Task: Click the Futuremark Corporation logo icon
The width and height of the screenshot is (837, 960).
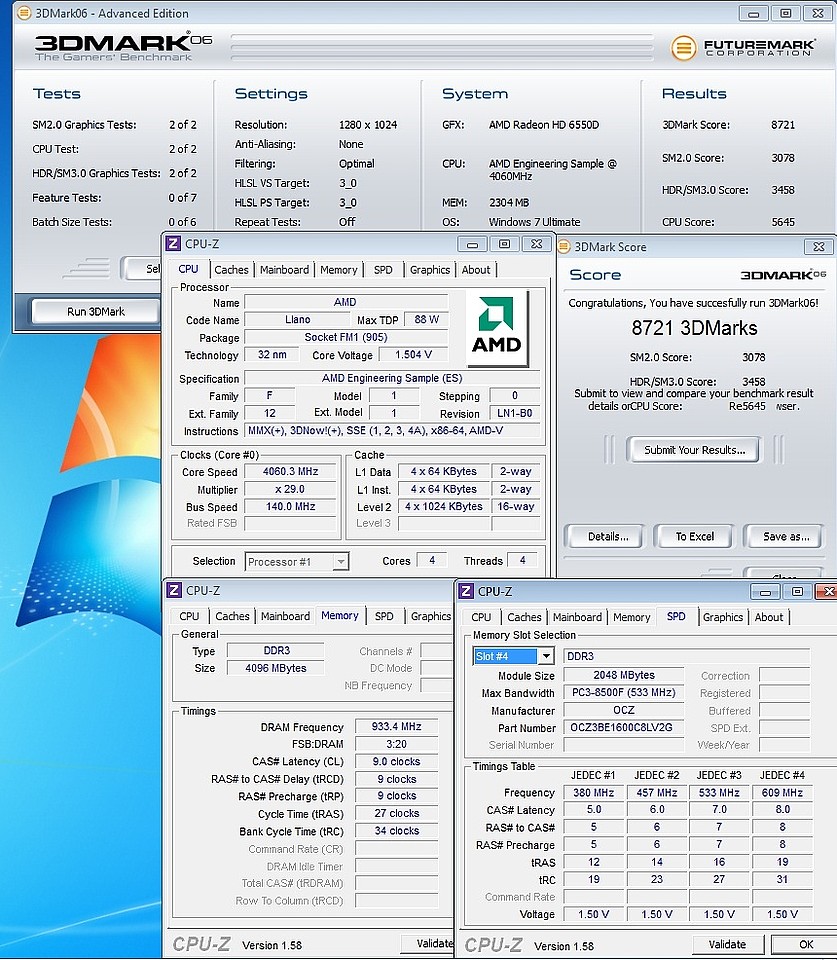Action: coord(683,47)
